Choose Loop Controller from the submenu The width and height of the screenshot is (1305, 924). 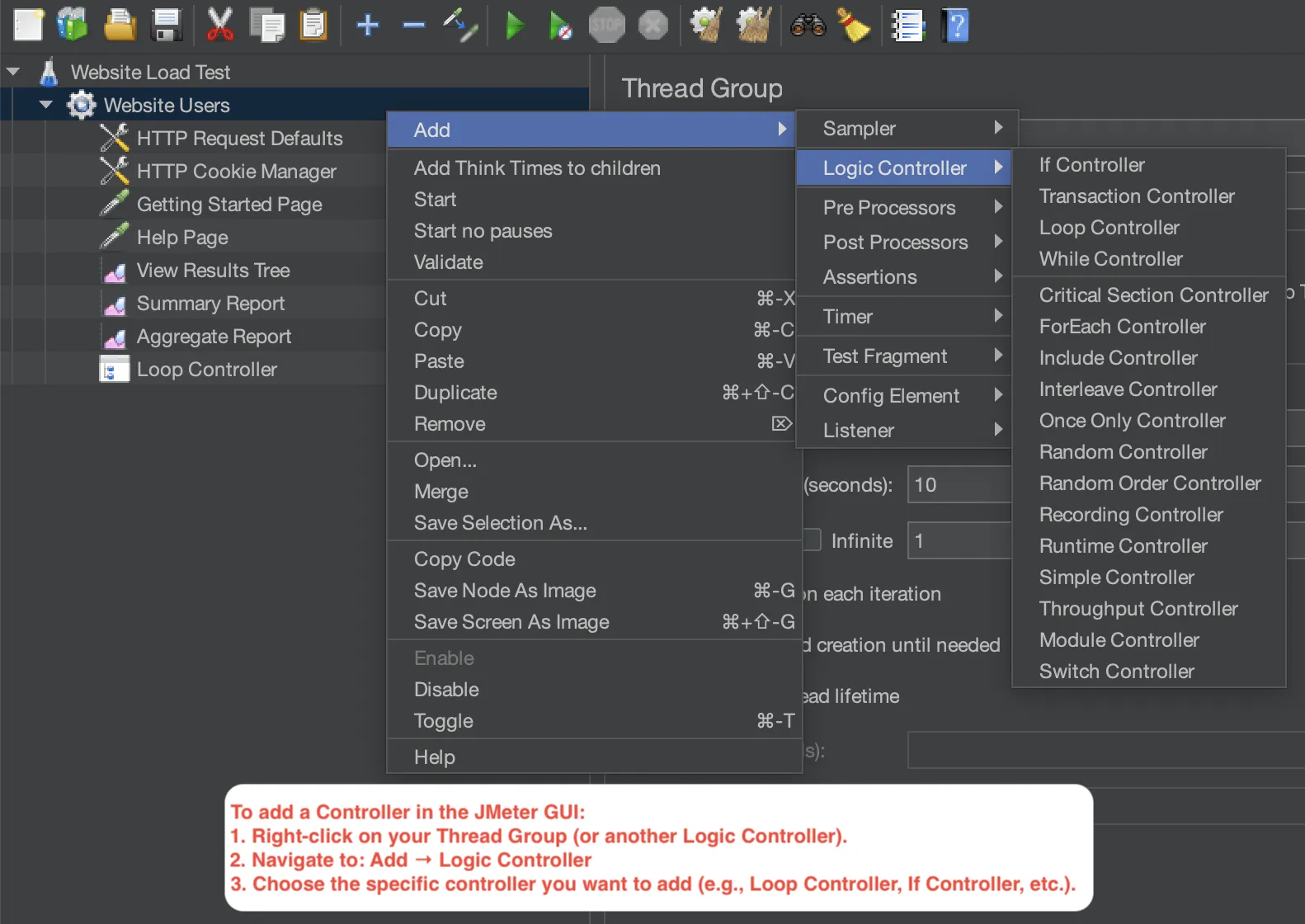click(1109, 228)
